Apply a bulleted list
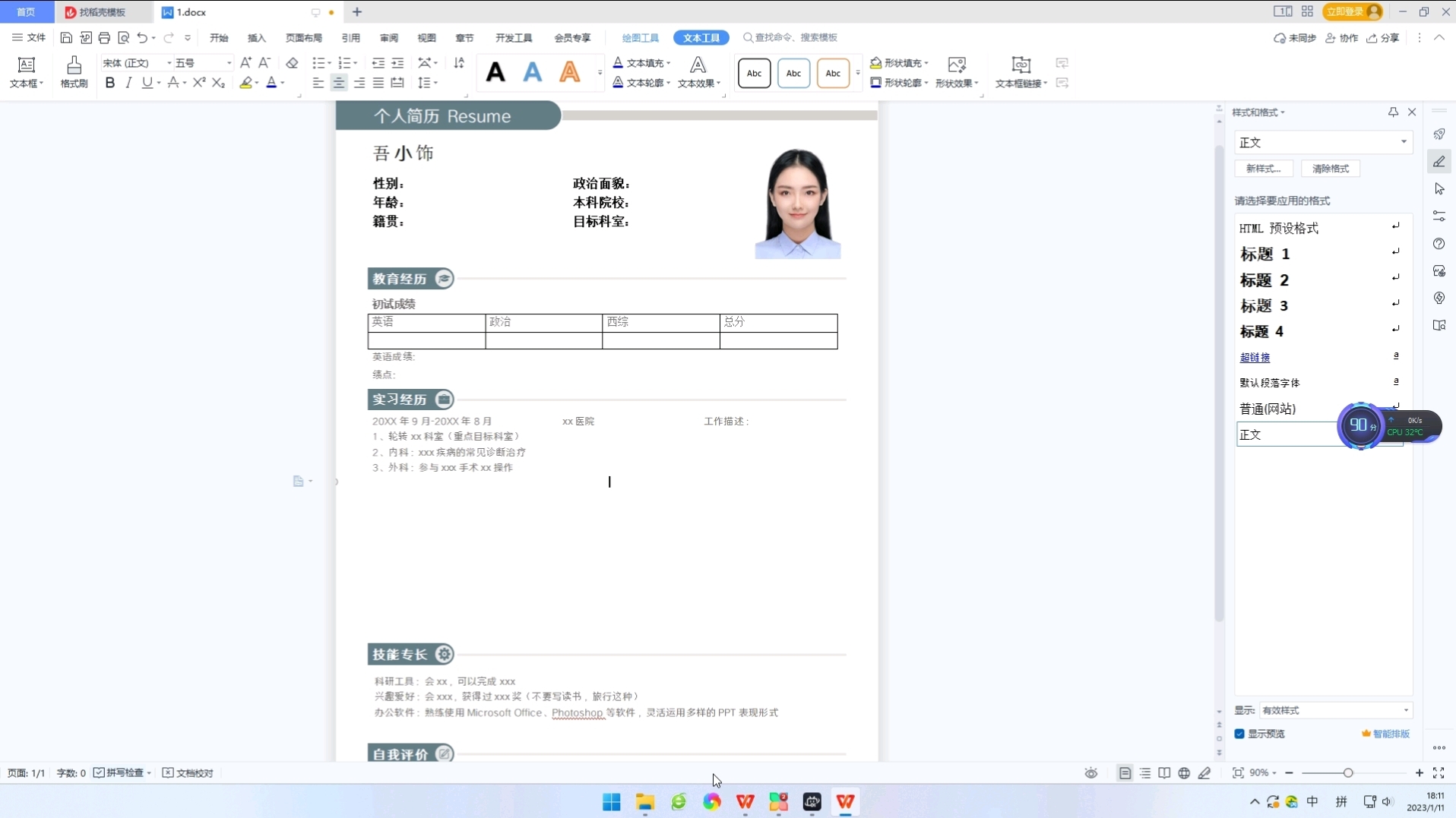The image size is (1456, 818). (318, 64)
